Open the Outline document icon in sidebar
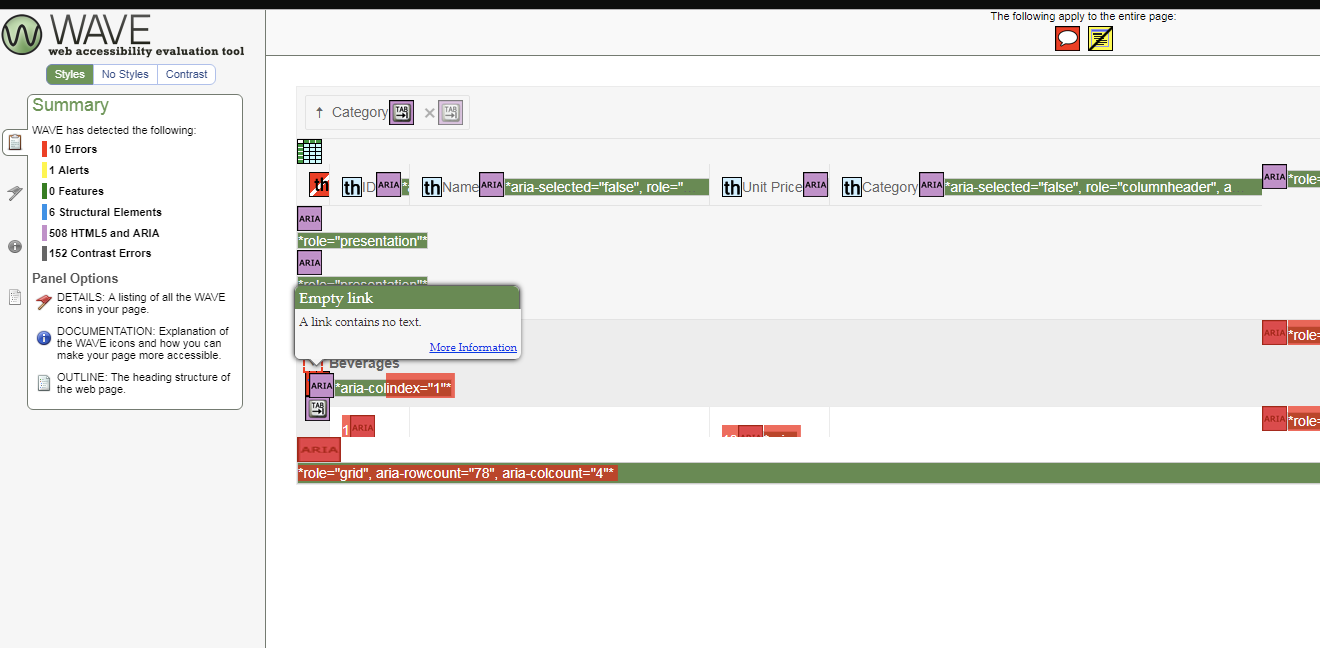Viewport: 1320px width, 648px height. [14, 296]
